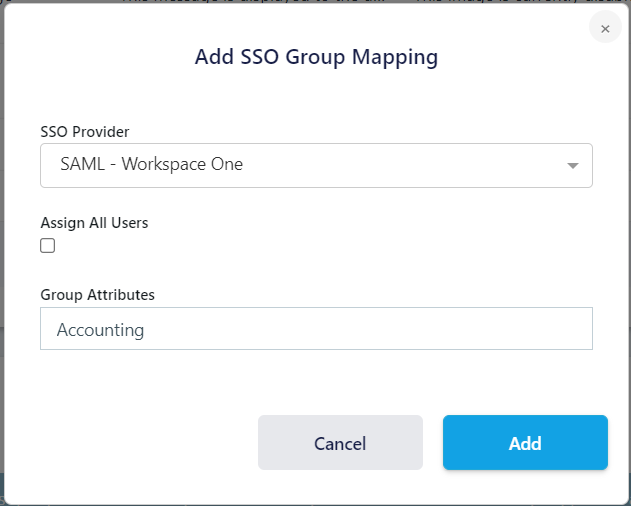The image size is (631, 506).
Task: Expand the provider list using the caret
Action: point(572,166)
